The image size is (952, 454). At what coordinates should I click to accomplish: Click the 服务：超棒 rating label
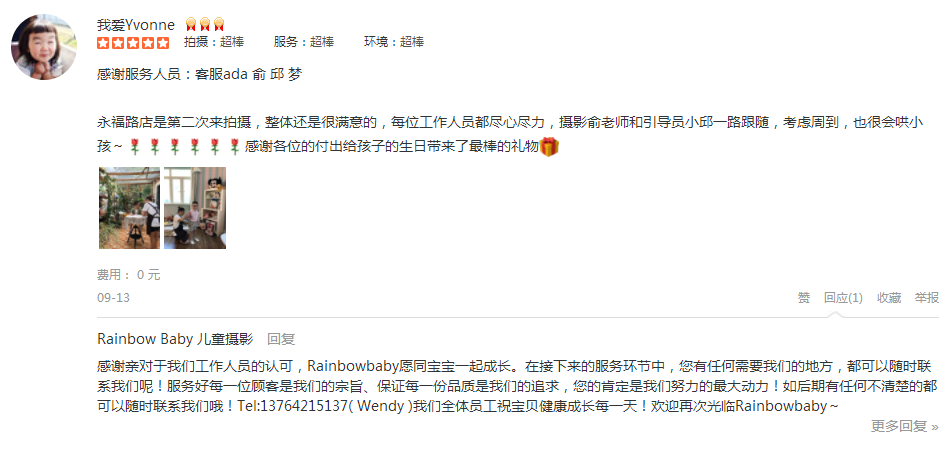pos(304,42)
